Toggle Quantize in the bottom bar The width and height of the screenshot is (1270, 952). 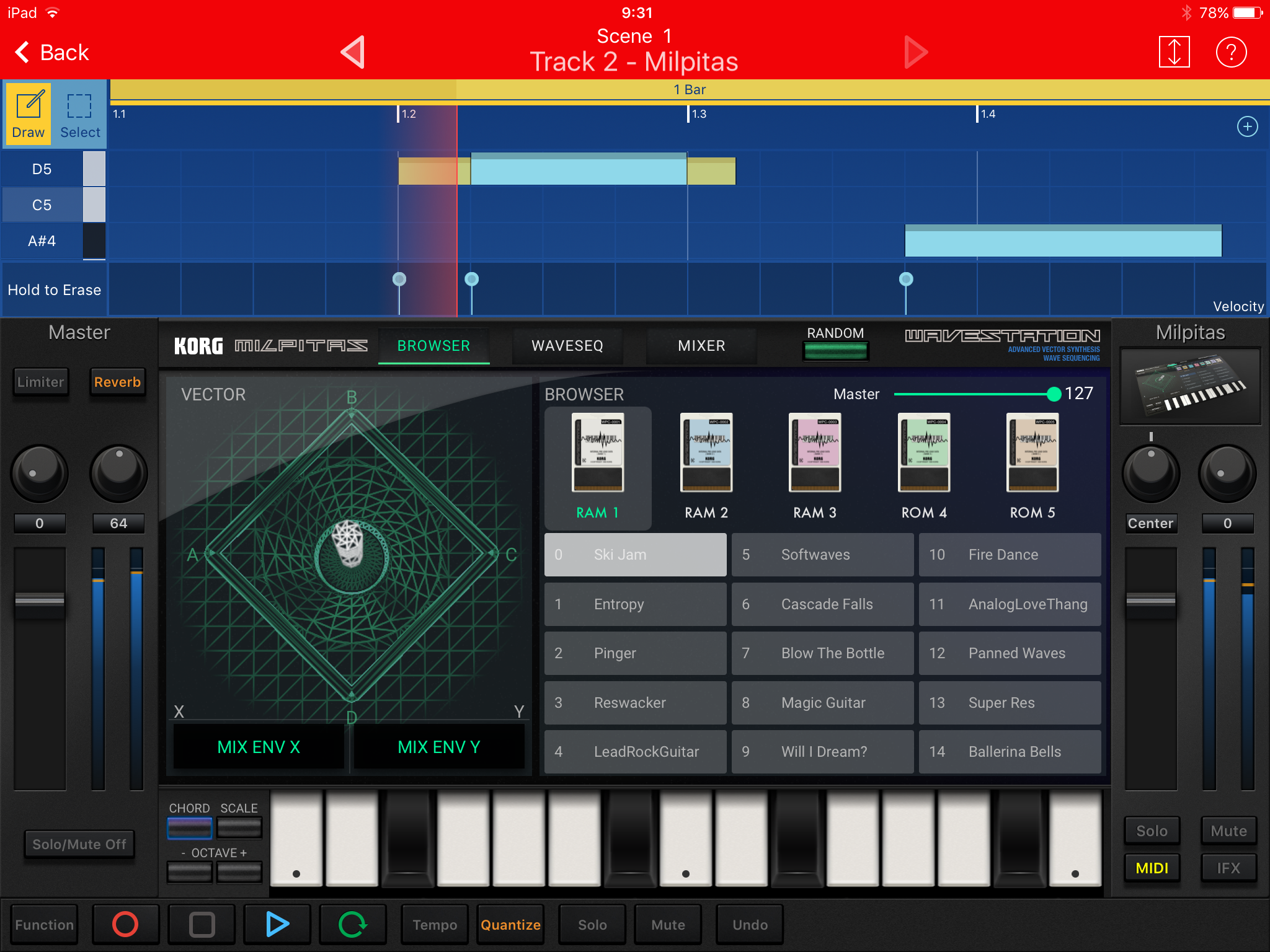(x=510, y=924)
